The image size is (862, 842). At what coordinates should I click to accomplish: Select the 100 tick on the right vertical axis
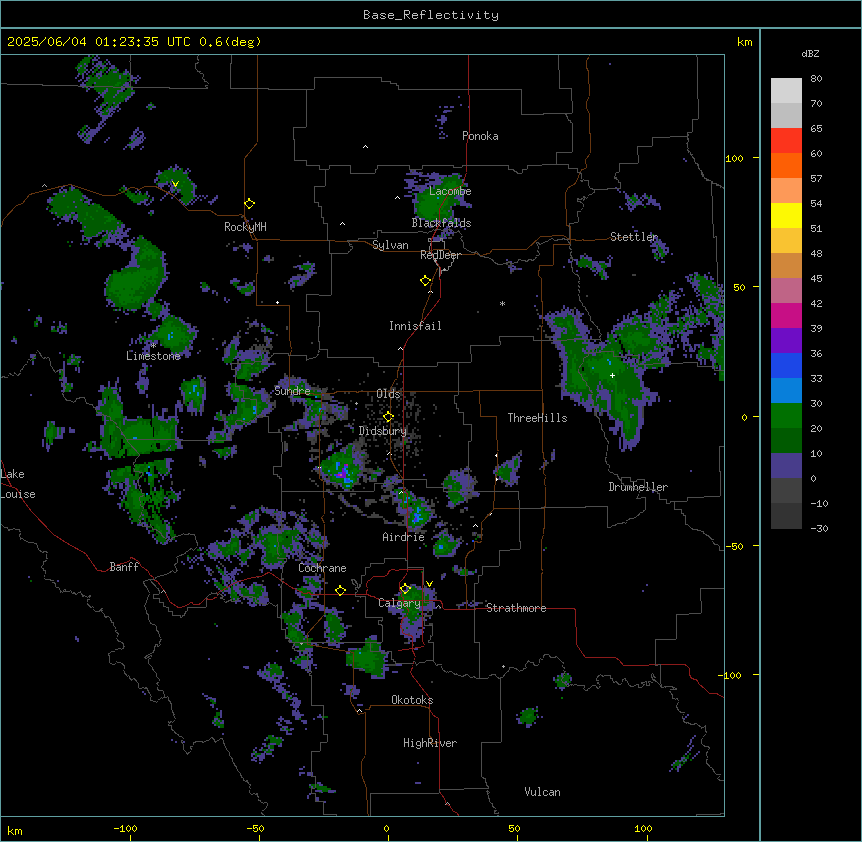pyautogui.click(x=734, y=158)
